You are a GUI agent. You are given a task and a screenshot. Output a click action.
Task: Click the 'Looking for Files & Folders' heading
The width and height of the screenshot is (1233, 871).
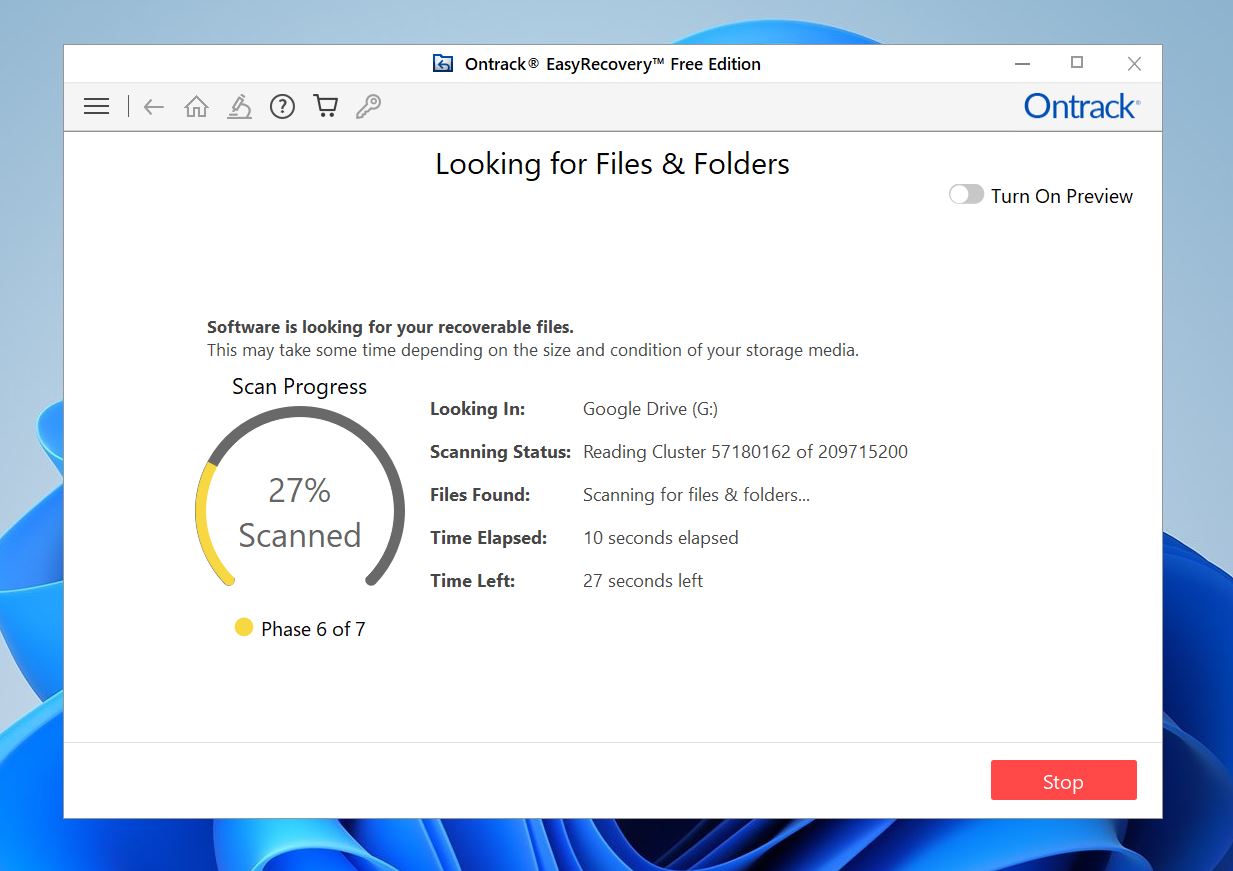(612, 164)
